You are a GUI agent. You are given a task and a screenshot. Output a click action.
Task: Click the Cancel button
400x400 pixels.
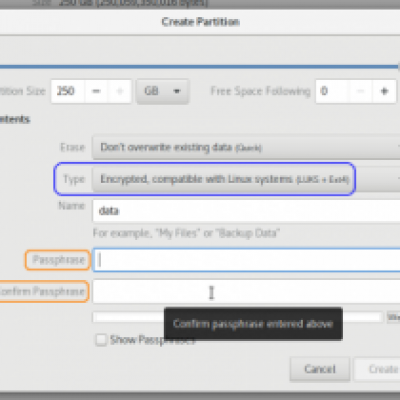click(x=320, y=369)
